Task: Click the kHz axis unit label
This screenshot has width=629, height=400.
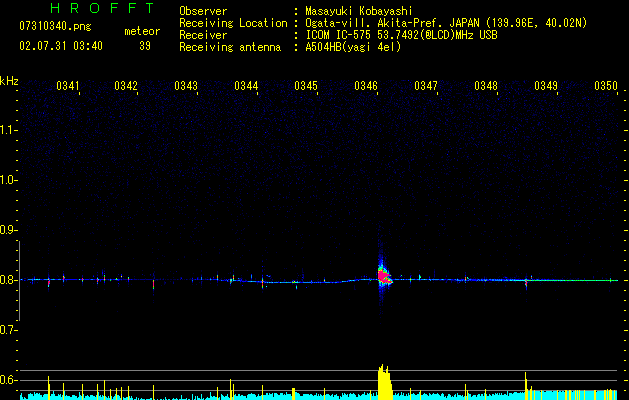Action: 9,81
